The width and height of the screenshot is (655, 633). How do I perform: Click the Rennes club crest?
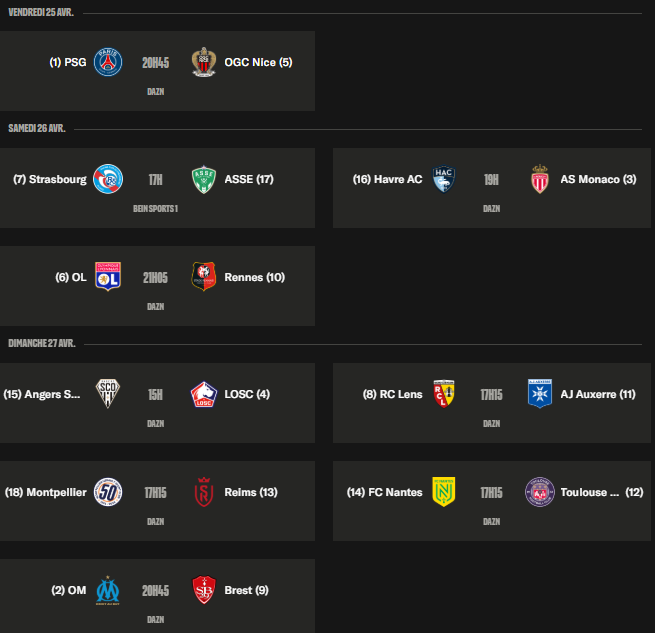click(204, 277)
